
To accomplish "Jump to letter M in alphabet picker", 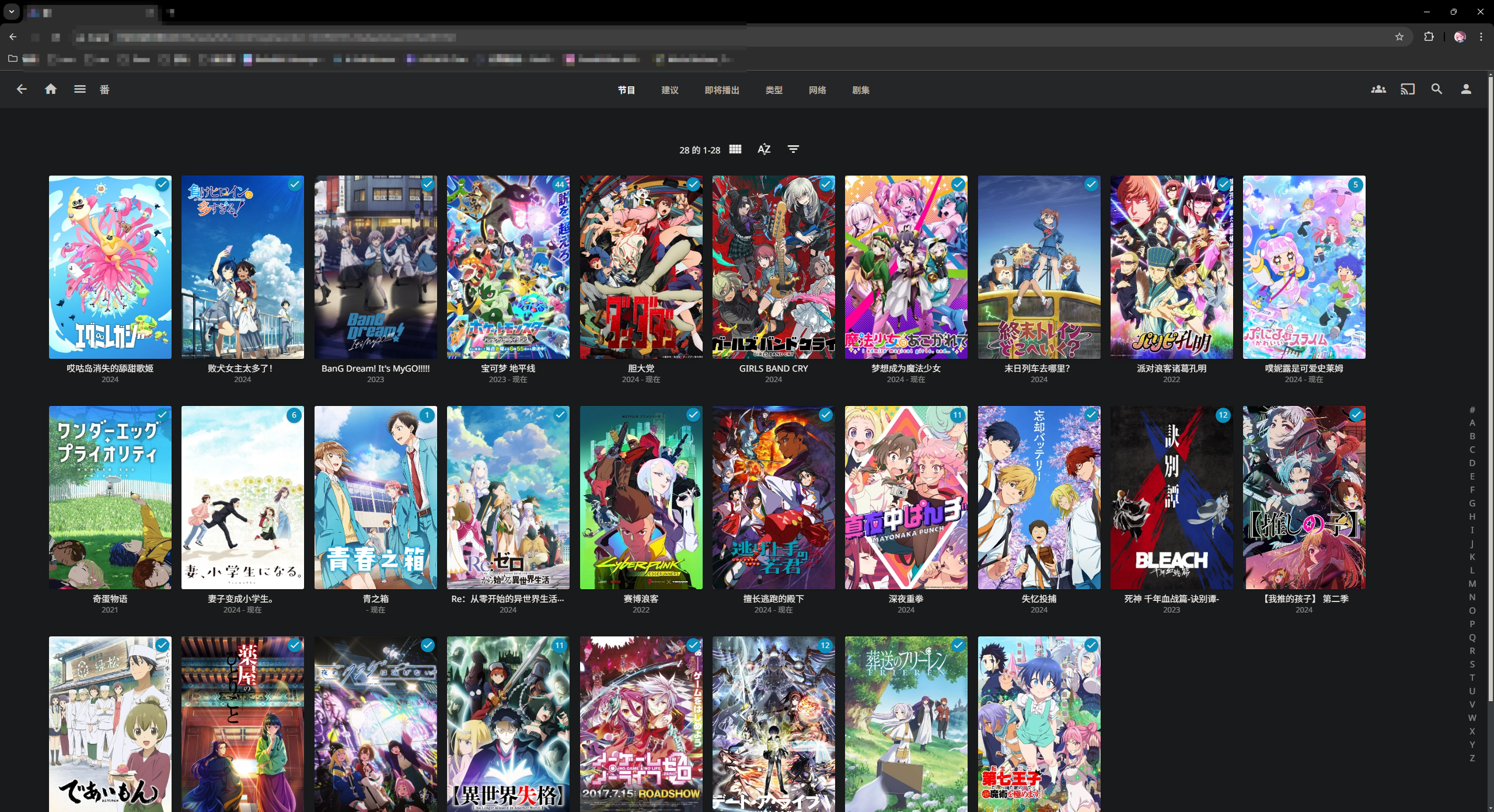I will point(1472,584).
